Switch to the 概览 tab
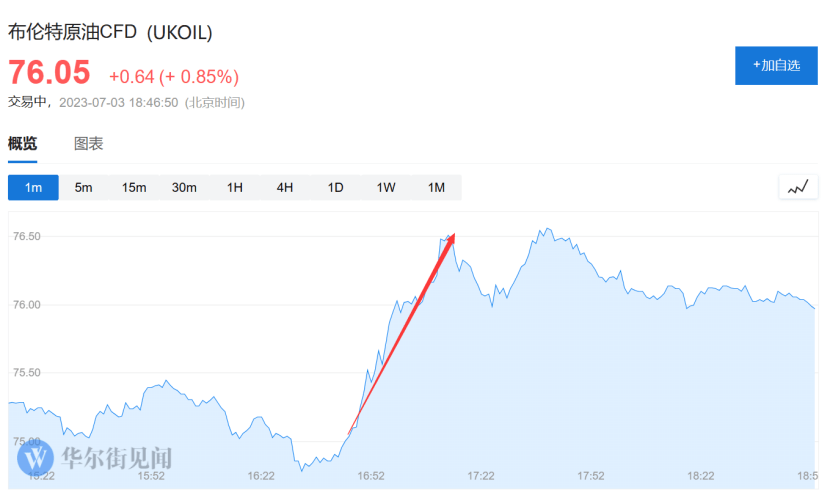 click(x=22, y=143)
